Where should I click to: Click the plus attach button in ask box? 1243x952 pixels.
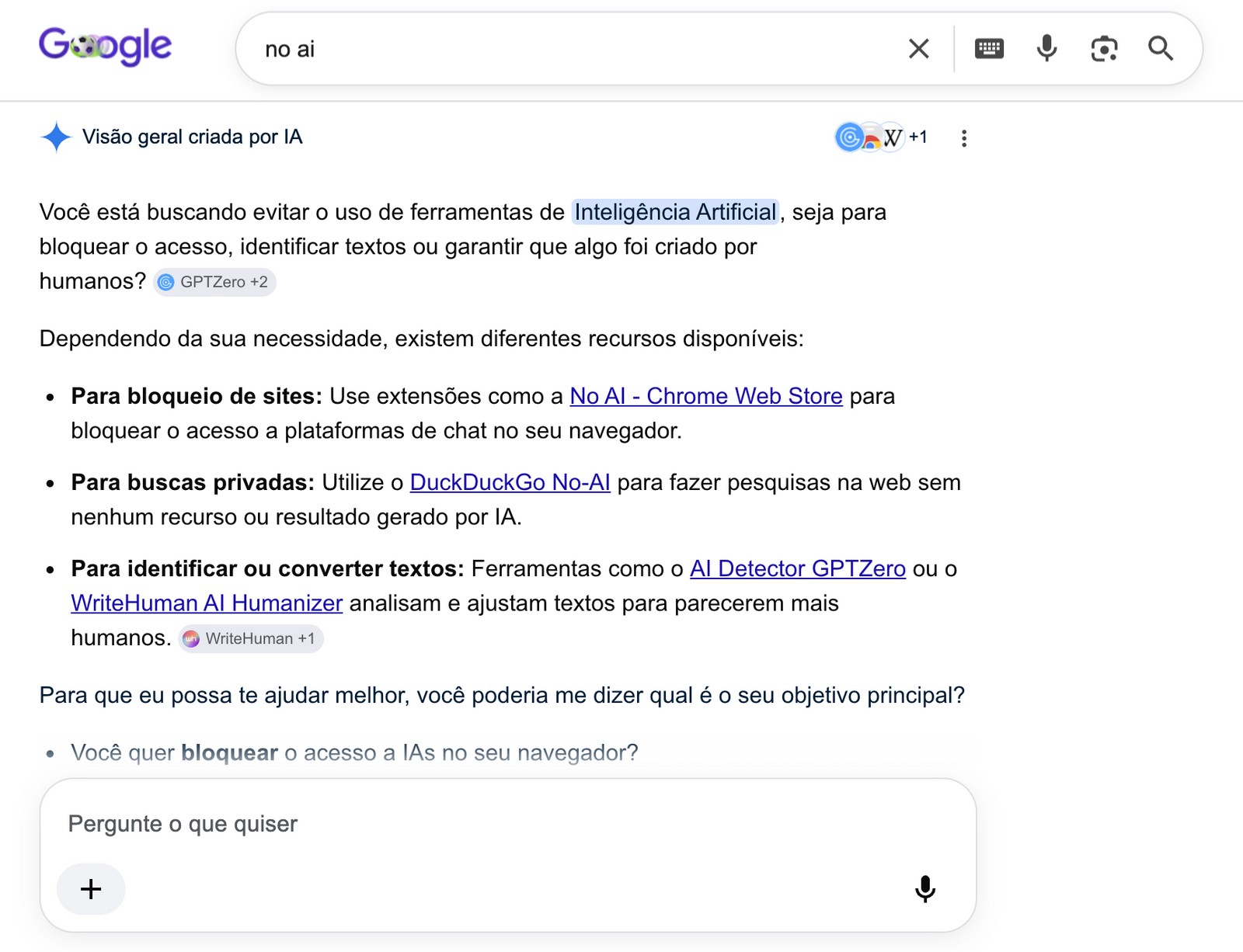[91, 889]
